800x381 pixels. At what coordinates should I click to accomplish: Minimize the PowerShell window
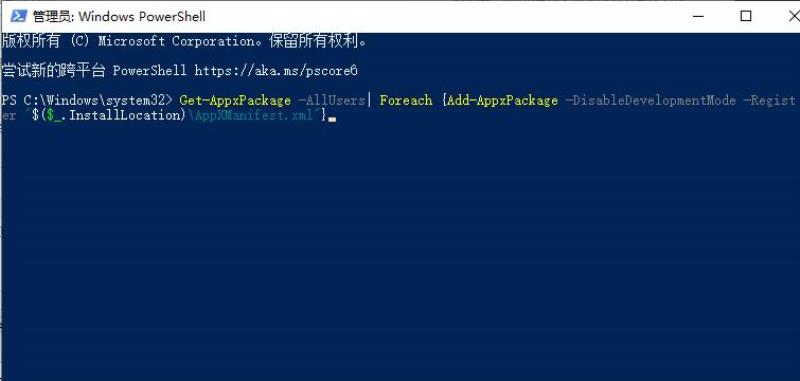pyautogui.click(x=698, y=16)
